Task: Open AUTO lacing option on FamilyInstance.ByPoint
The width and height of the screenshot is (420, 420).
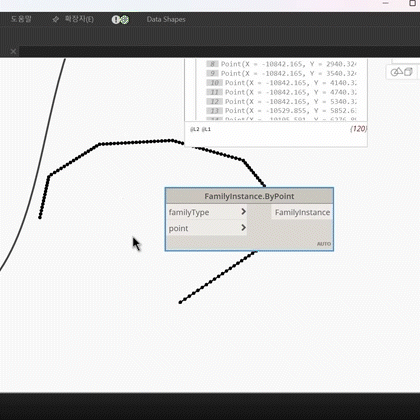Action: (324, 244)
